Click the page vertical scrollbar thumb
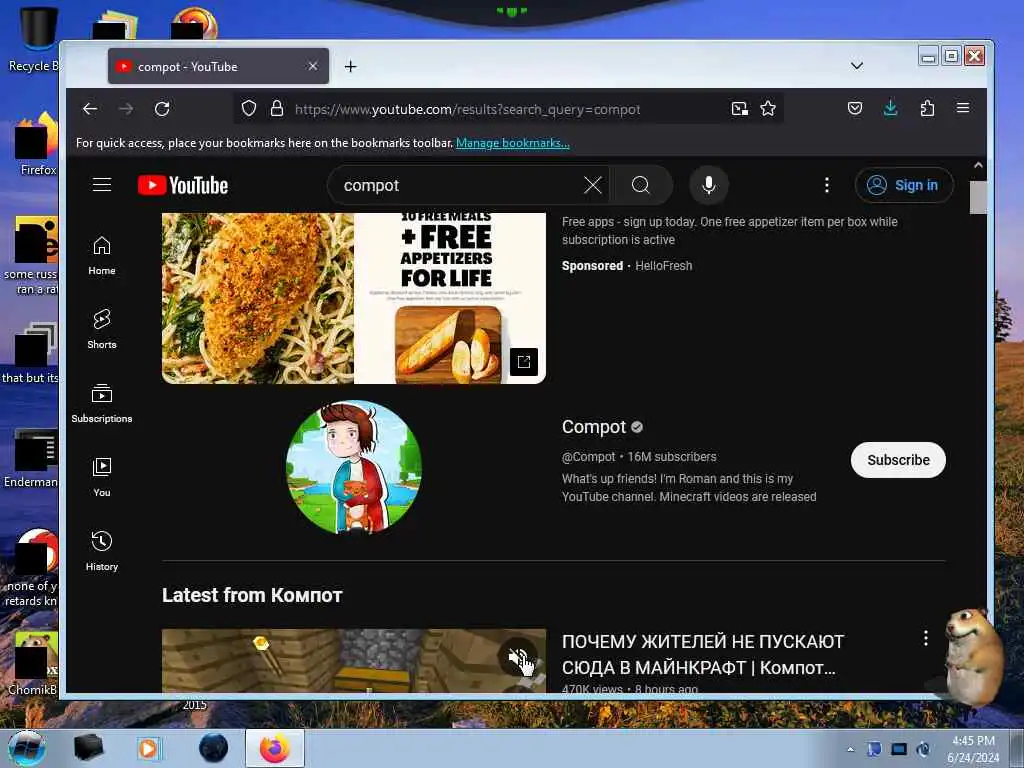Viewport: 1024px width, 768px height. (x=978, y=197)
